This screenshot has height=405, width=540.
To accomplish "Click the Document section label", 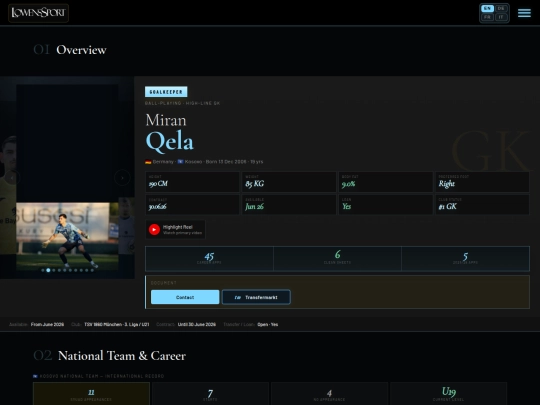I will coord(164,283).
